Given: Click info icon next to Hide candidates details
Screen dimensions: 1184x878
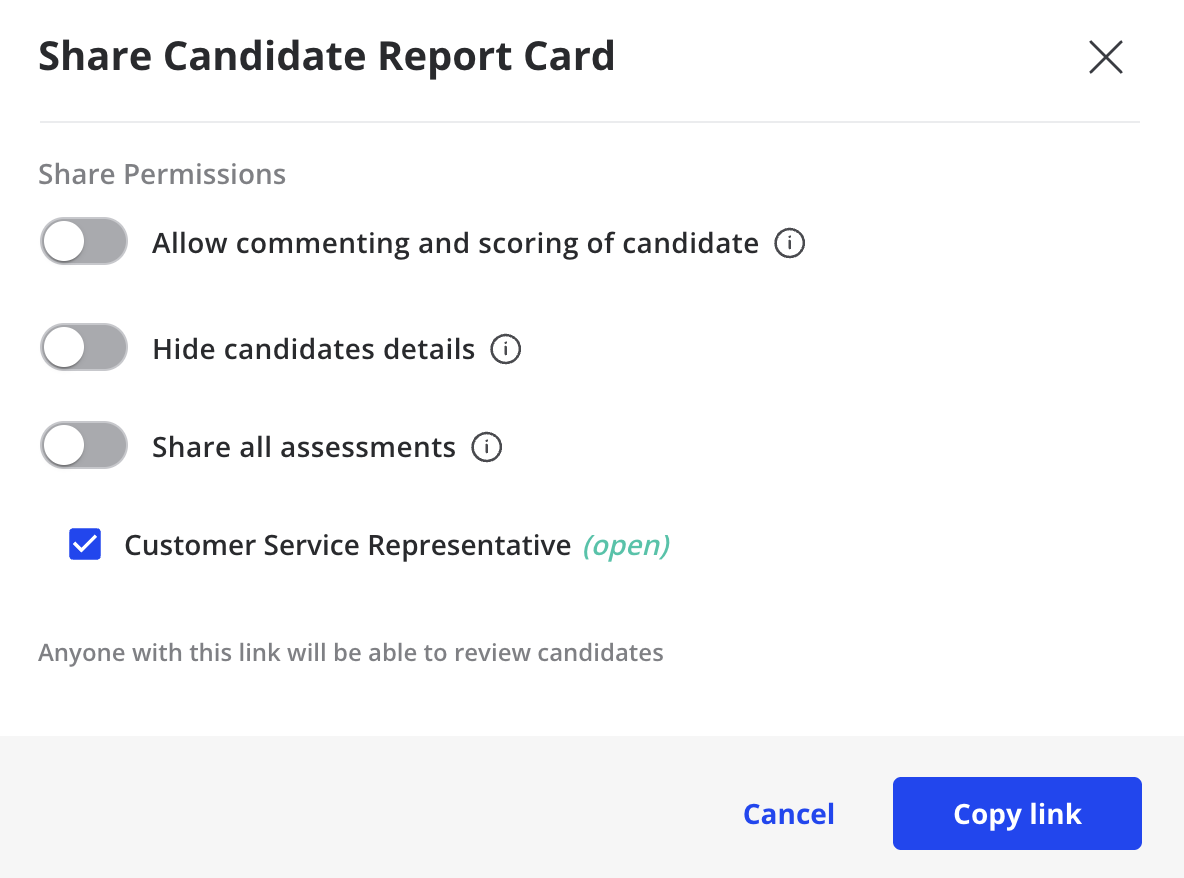Looking at the screenshot, I should coord(506,349).
